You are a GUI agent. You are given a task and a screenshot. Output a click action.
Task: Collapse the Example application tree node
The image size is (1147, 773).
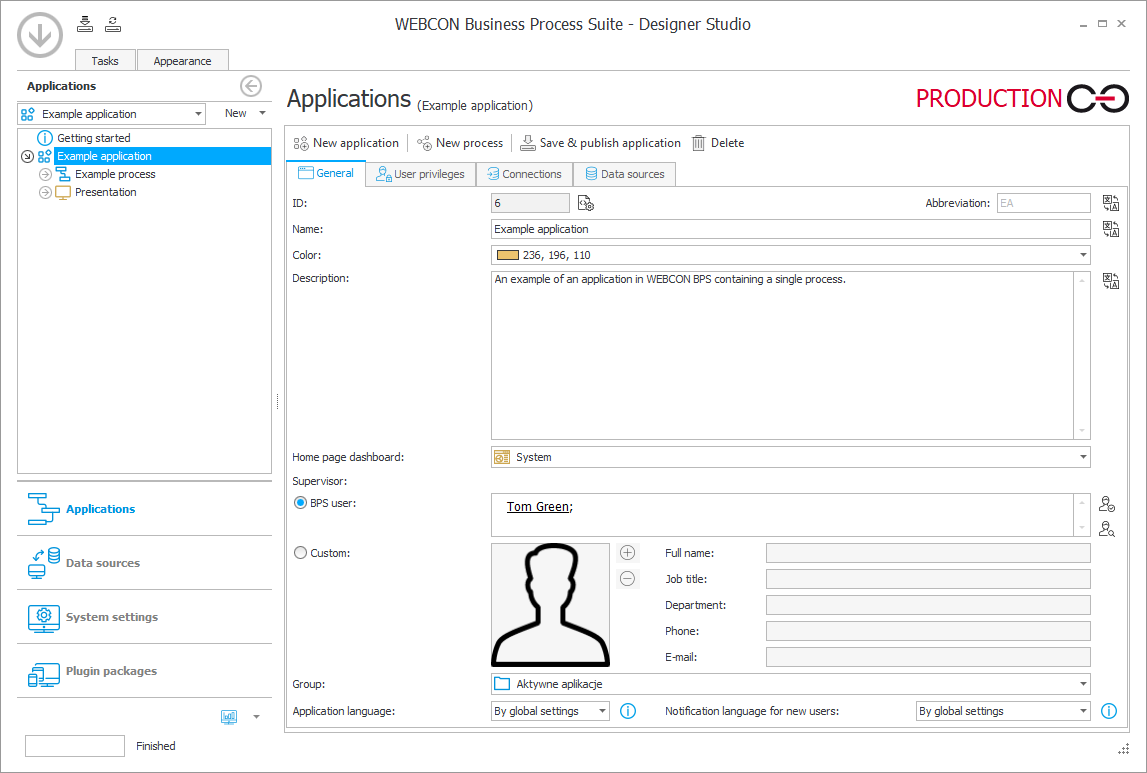27,157
